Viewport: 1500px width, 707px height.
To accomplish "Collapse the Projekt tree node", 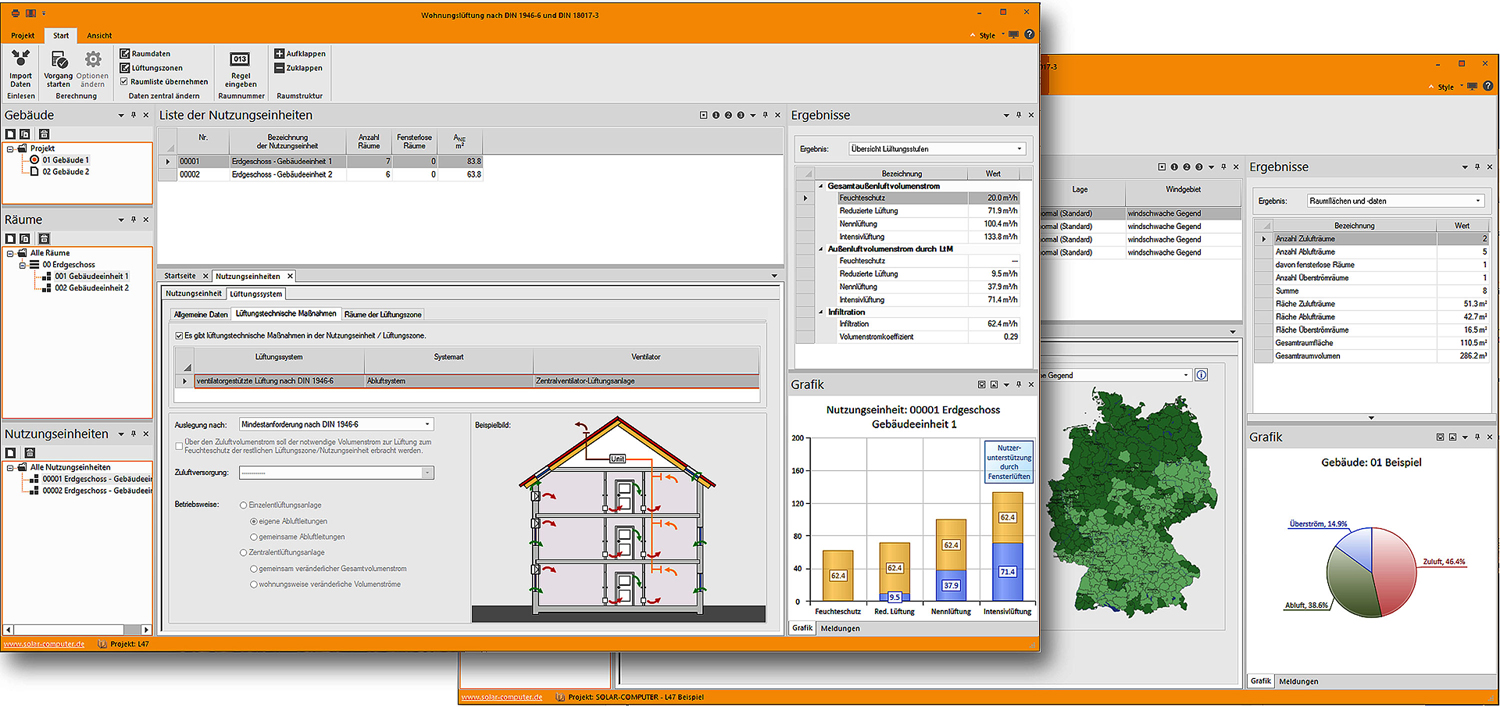I will pos(10,148).
